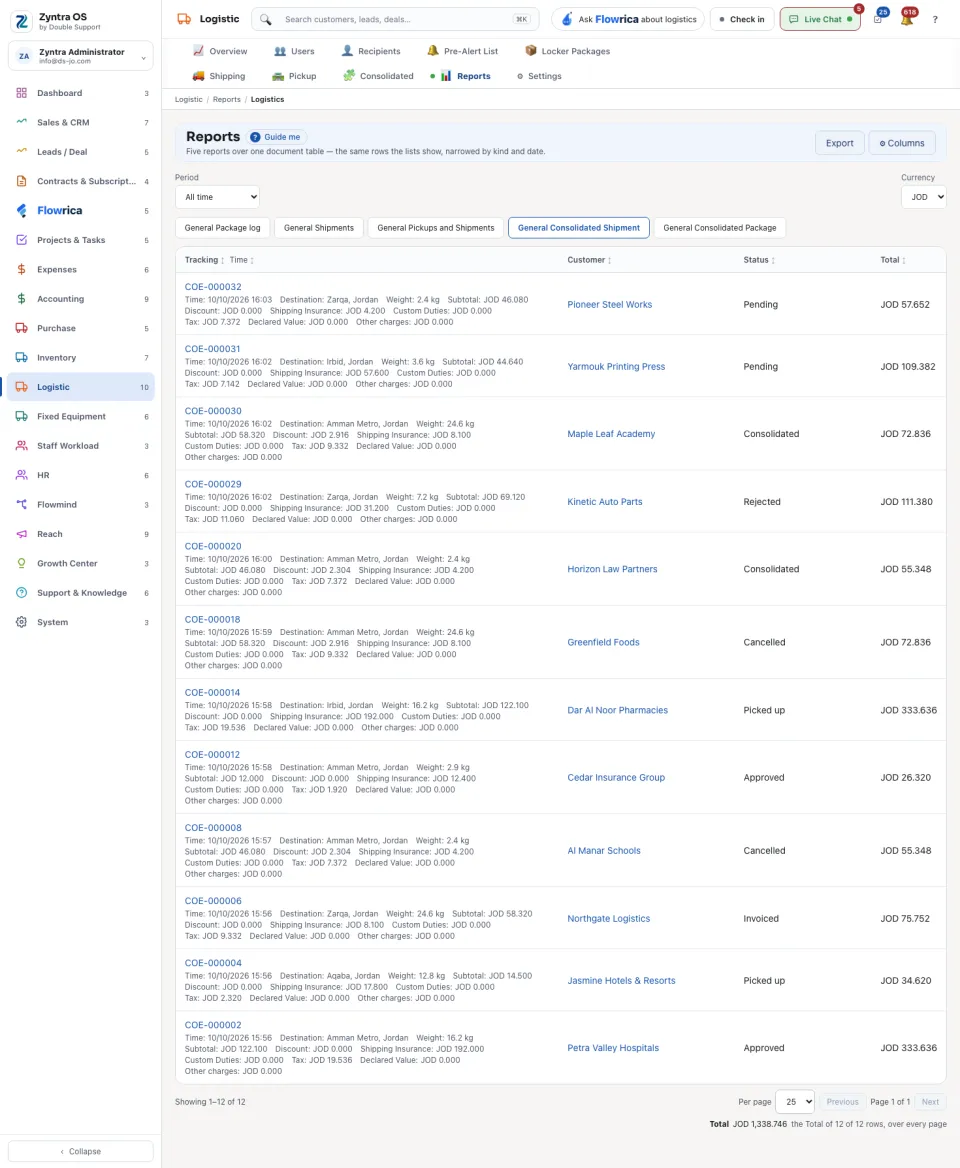Click the Check in button
Image resolution: width=960 pixels, height=1168 pixels.
pos(742,19)
